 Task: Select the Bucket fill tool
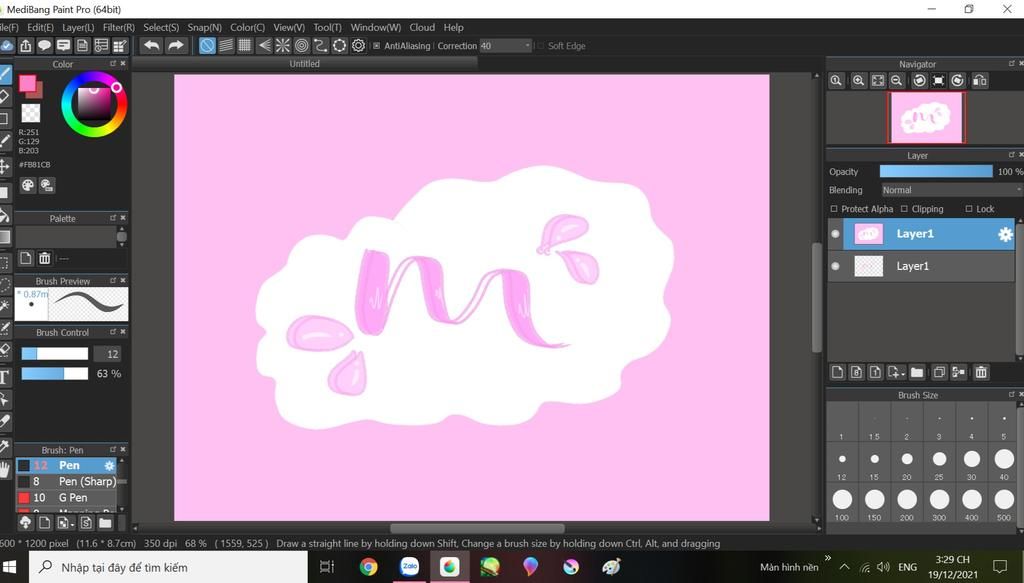point(5,215)
